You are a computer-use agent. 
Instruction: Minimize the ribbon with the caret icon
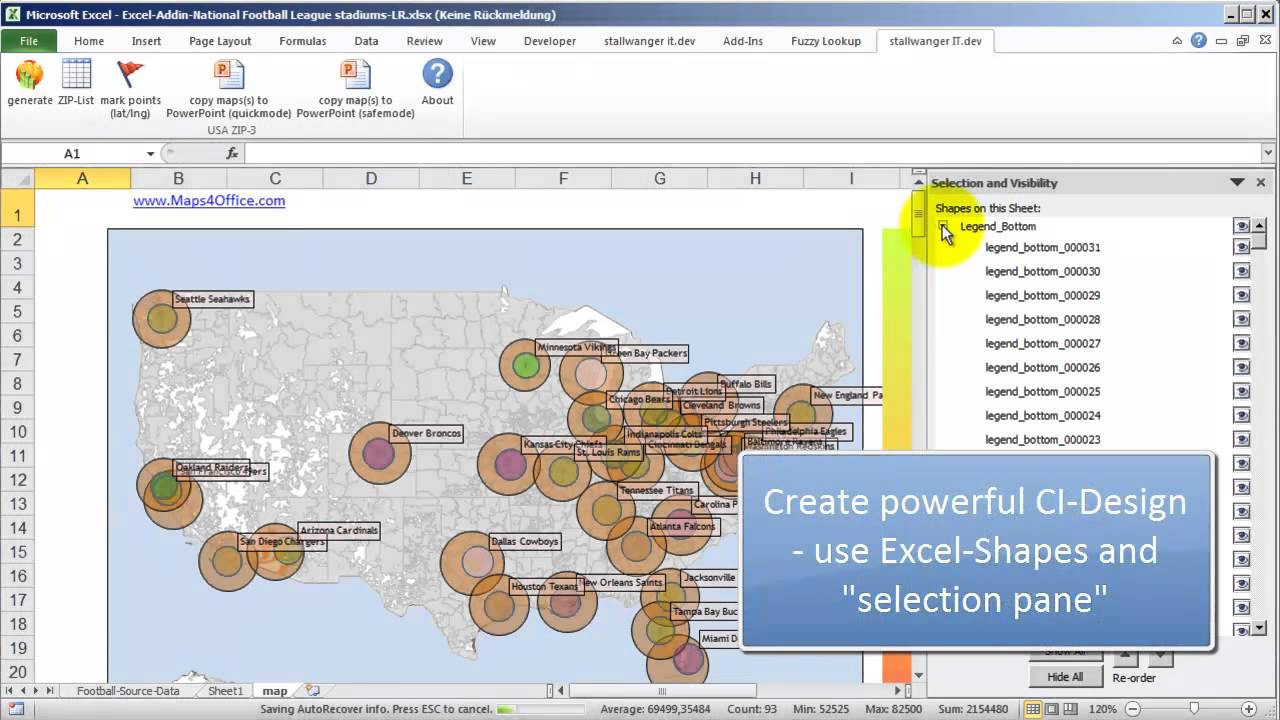(1178, 41)
